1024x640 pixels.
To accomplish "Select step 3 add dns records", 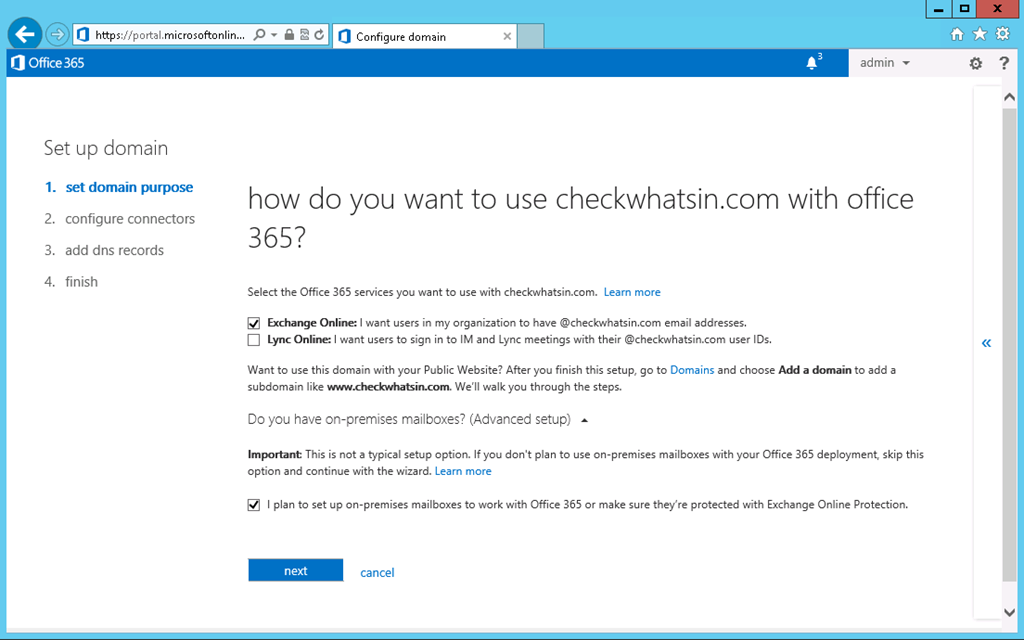I will (x=104, y=250).
